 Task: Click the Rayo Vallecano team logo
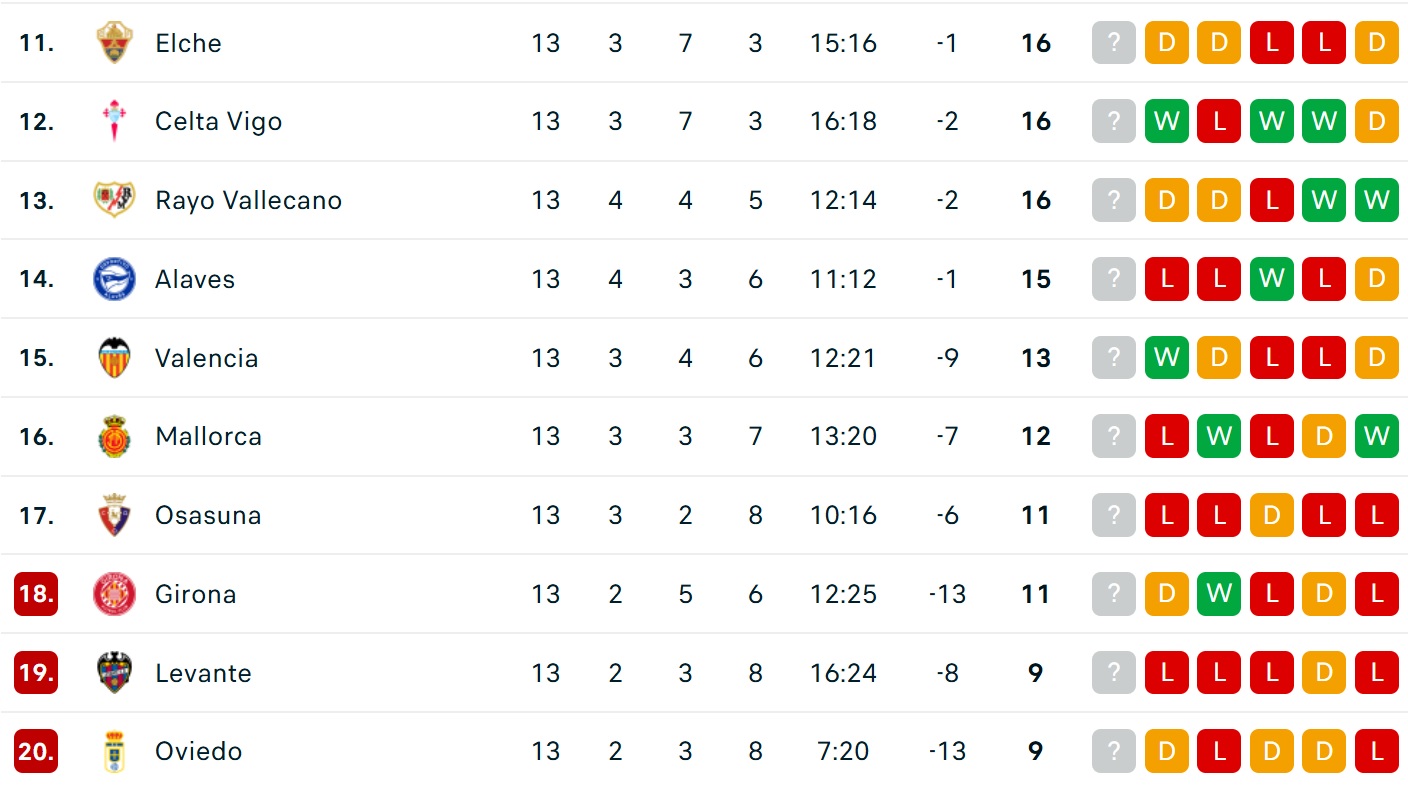[114, 200]
